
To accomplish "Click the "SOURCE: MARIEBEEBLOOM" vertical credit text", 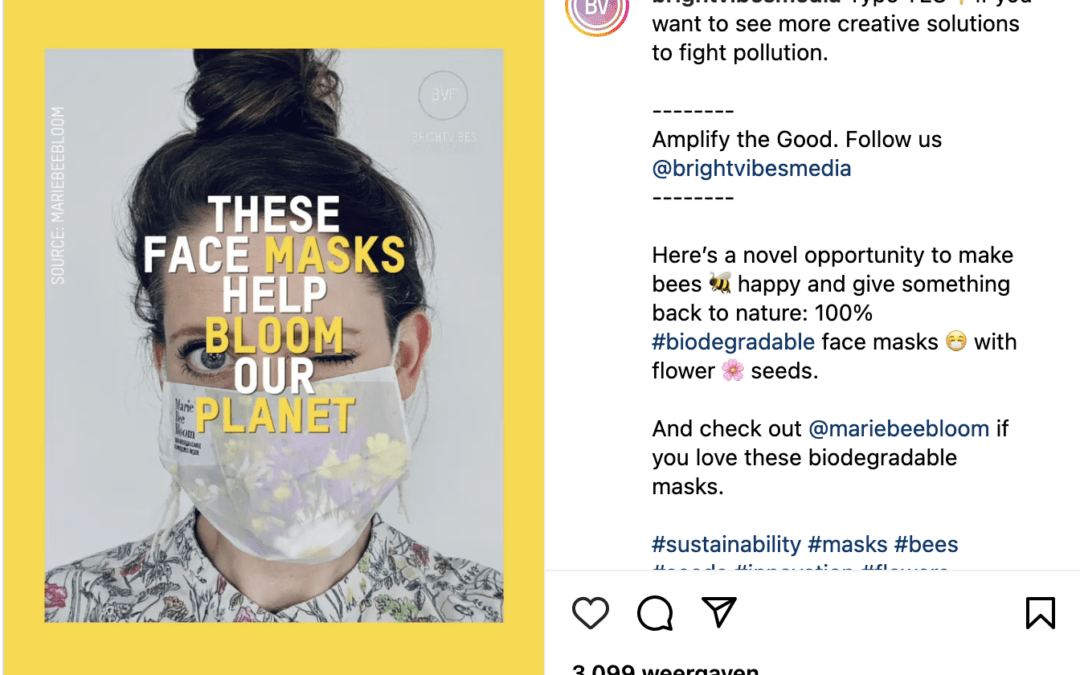I will pos(58,195).
